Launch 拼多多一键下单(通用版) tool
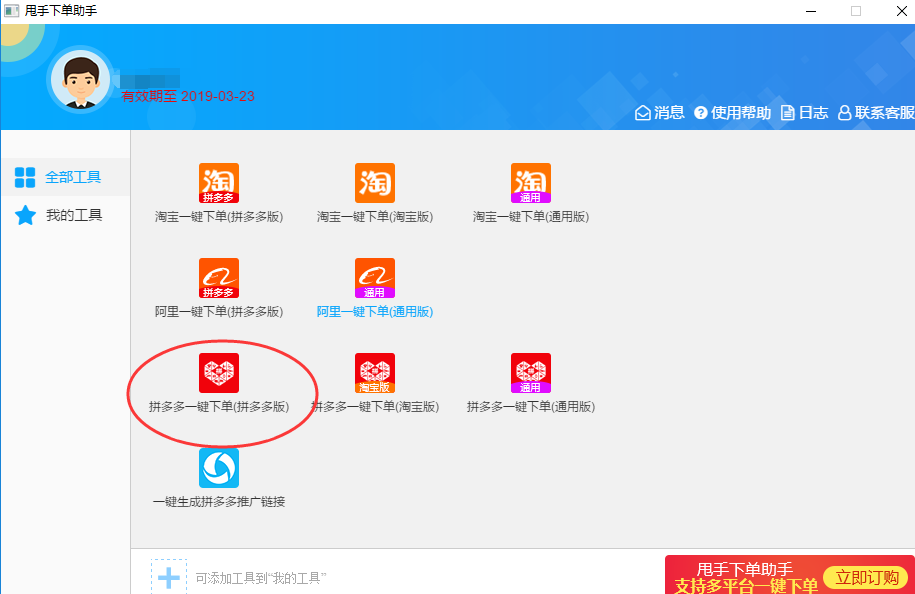The image size is (915, 594). click(x=531, y=372)
